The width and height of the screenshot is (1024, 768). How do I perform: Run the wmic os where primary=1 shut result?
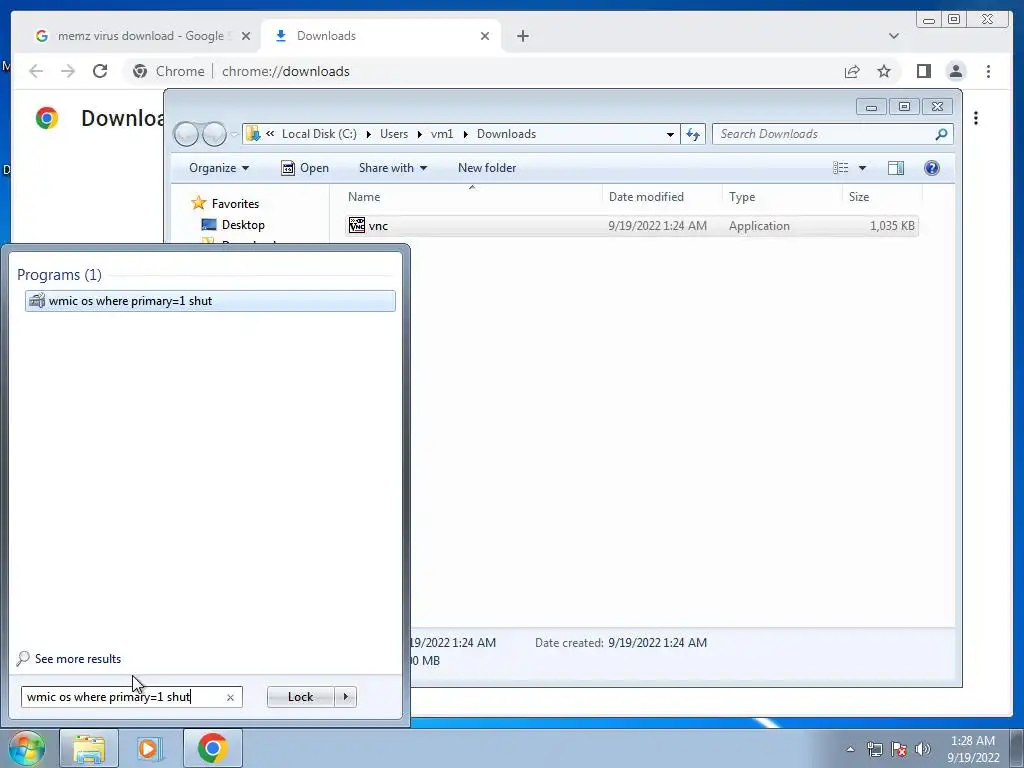click(210, 301)
